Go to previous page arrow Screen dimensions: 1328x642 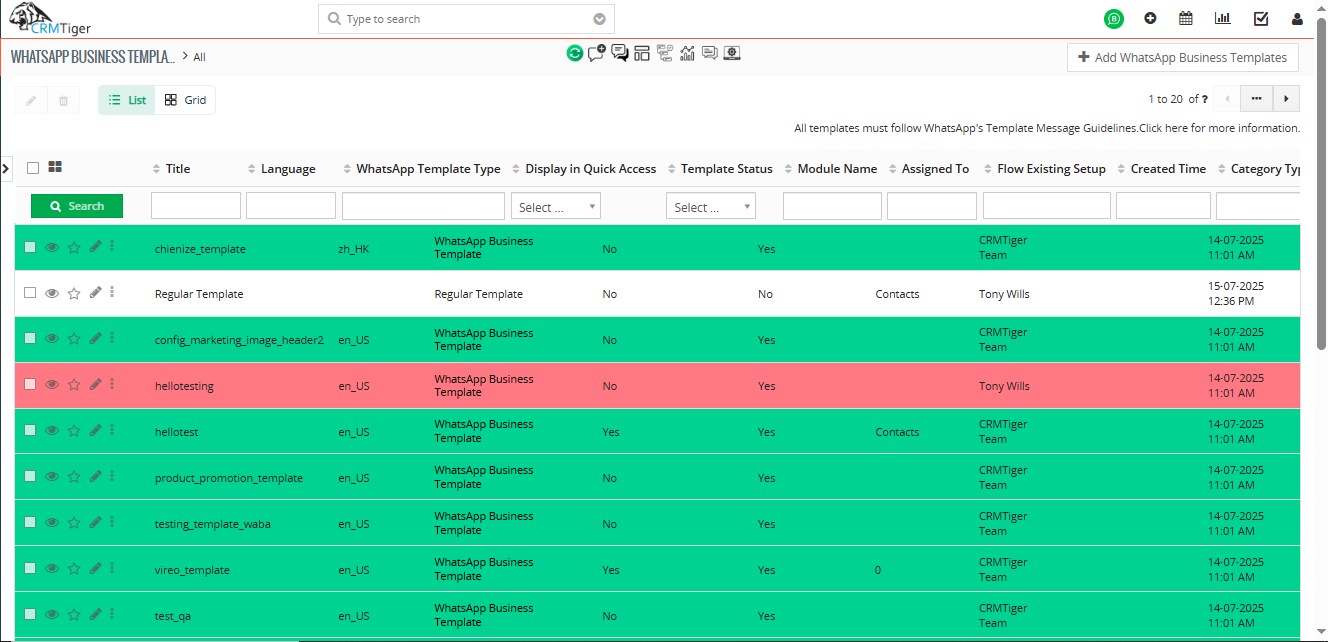(x=1227, y=98)
